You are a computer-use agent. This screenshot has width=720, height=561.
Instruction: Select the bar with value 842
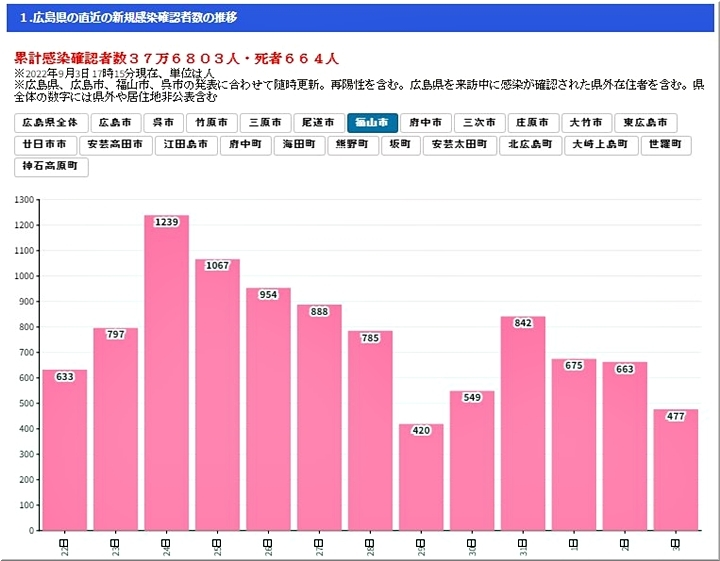(x=523, y=430)
